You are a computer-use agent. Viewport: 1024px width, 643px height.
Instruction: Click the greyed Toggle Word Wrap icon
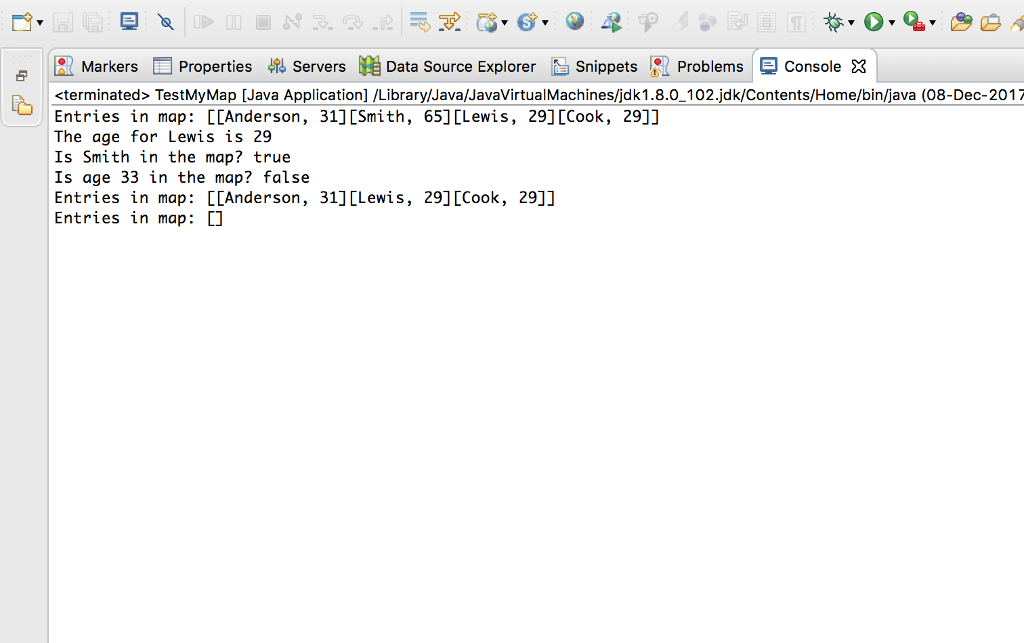pos(737,22)
